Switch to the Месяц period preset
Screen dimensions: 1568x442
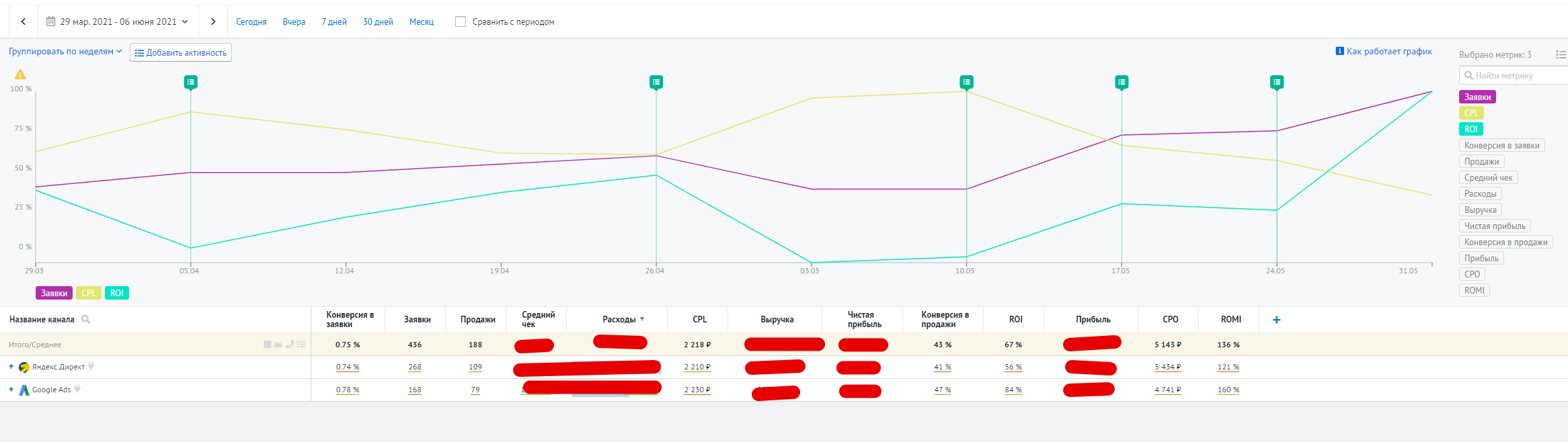(421, 21)
